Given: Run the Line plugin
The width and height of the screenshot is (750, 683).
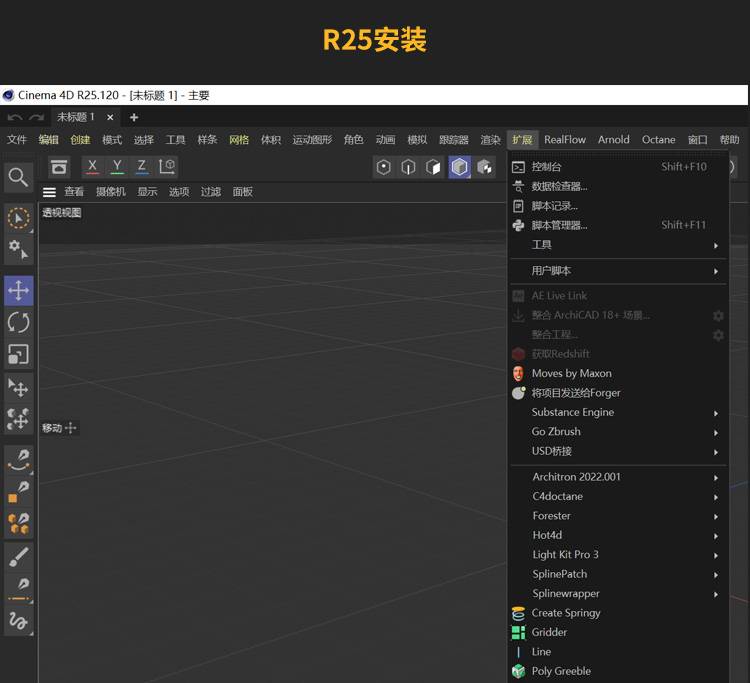Looking at the screenshot, I should click(x=618, y=652).
